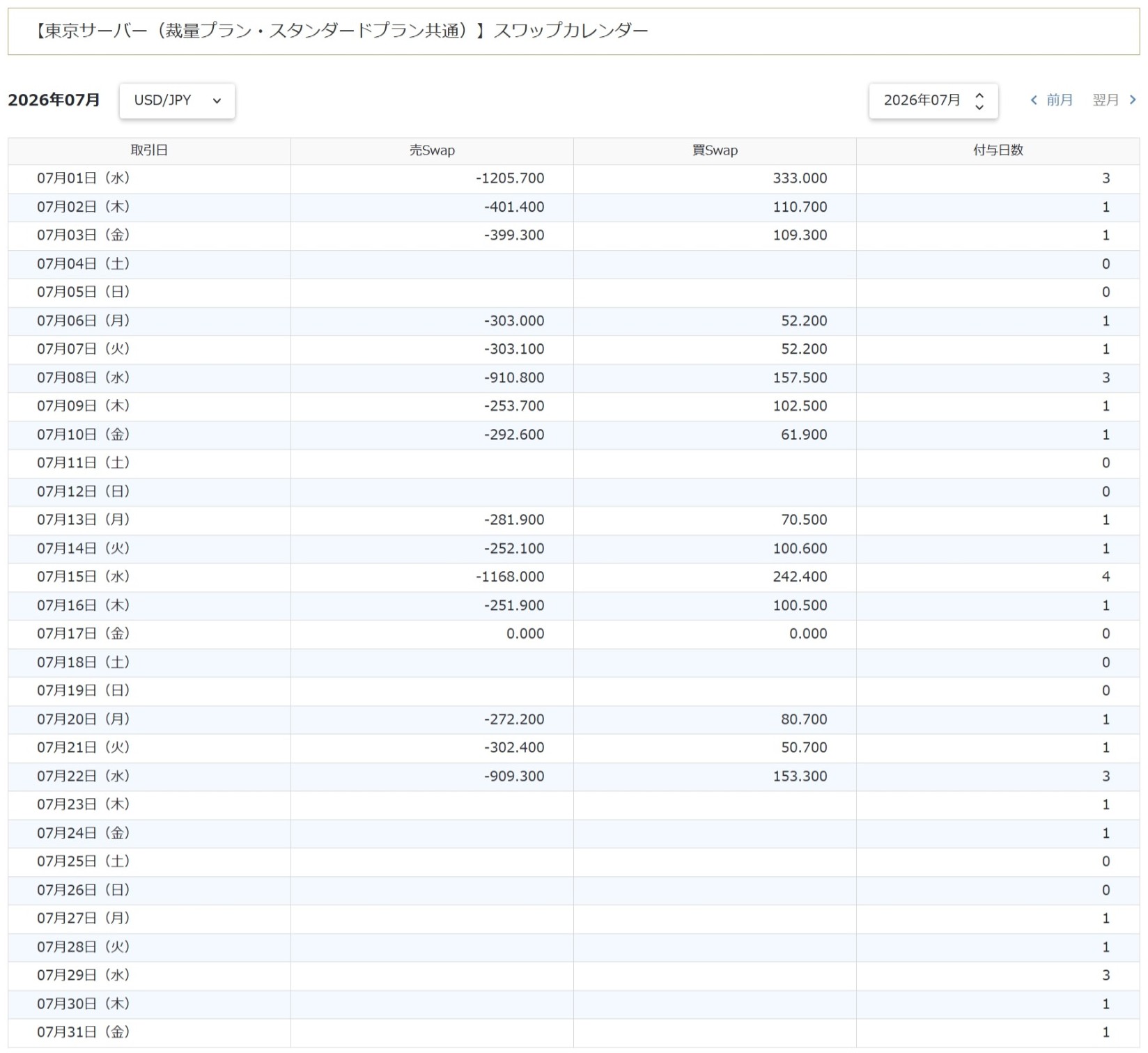
Task: Select sell swap value -281.900
Action: coord(514,520)
